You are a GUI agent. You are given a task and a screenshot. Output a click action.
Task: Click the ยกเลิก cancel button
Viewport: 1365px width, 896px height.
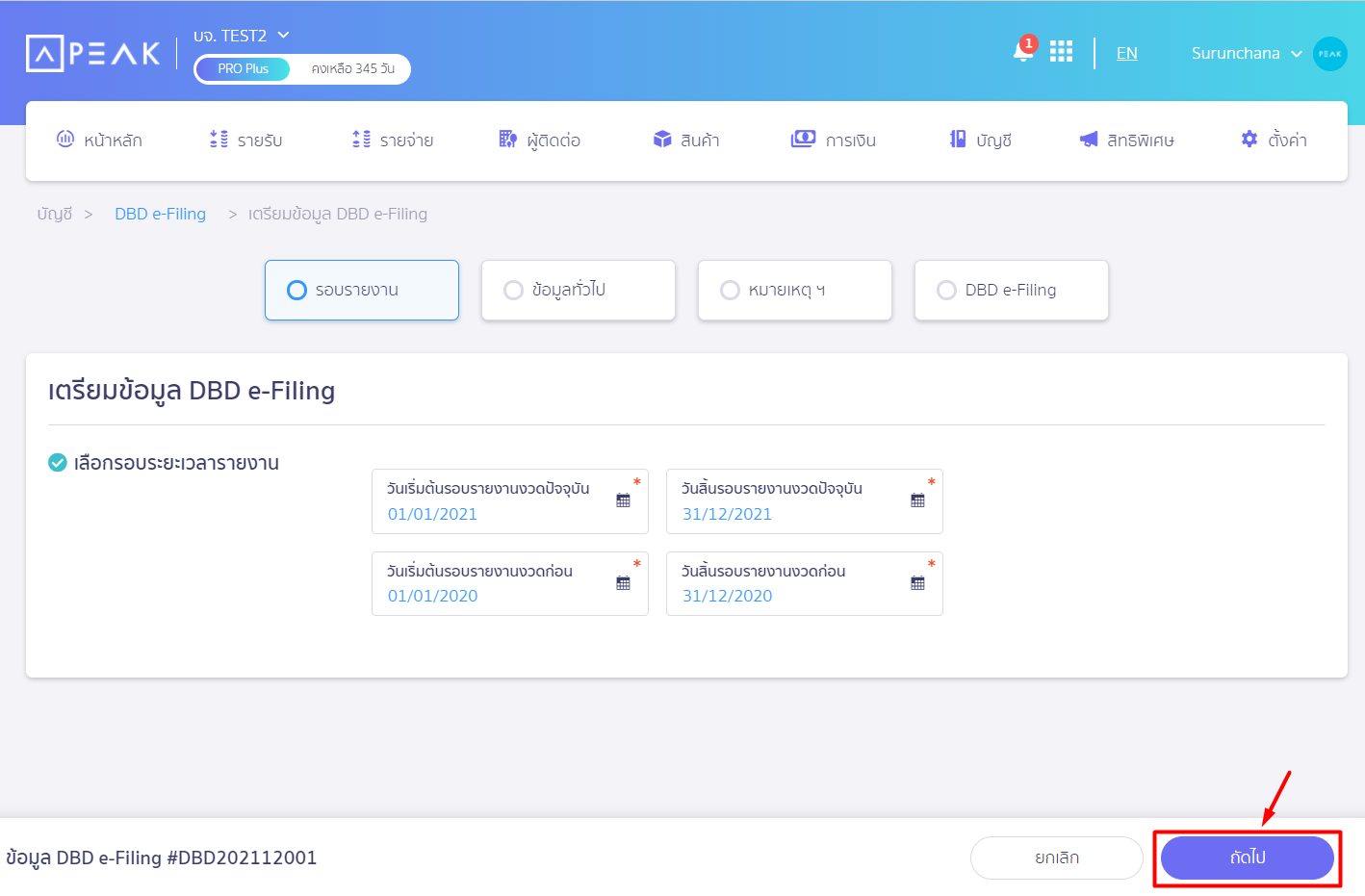(1057, 858)
